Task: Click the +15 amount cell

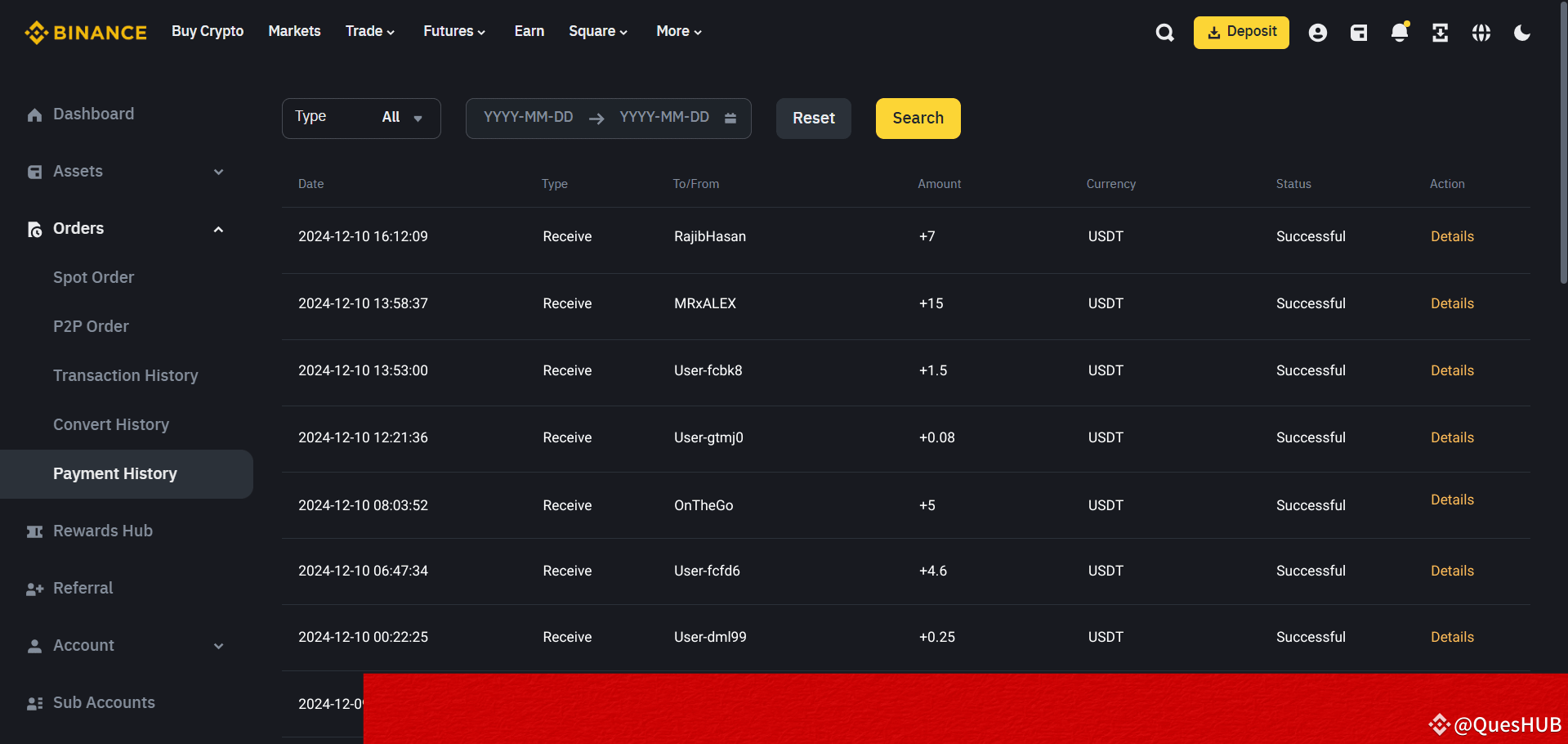Action: (931, 303)
